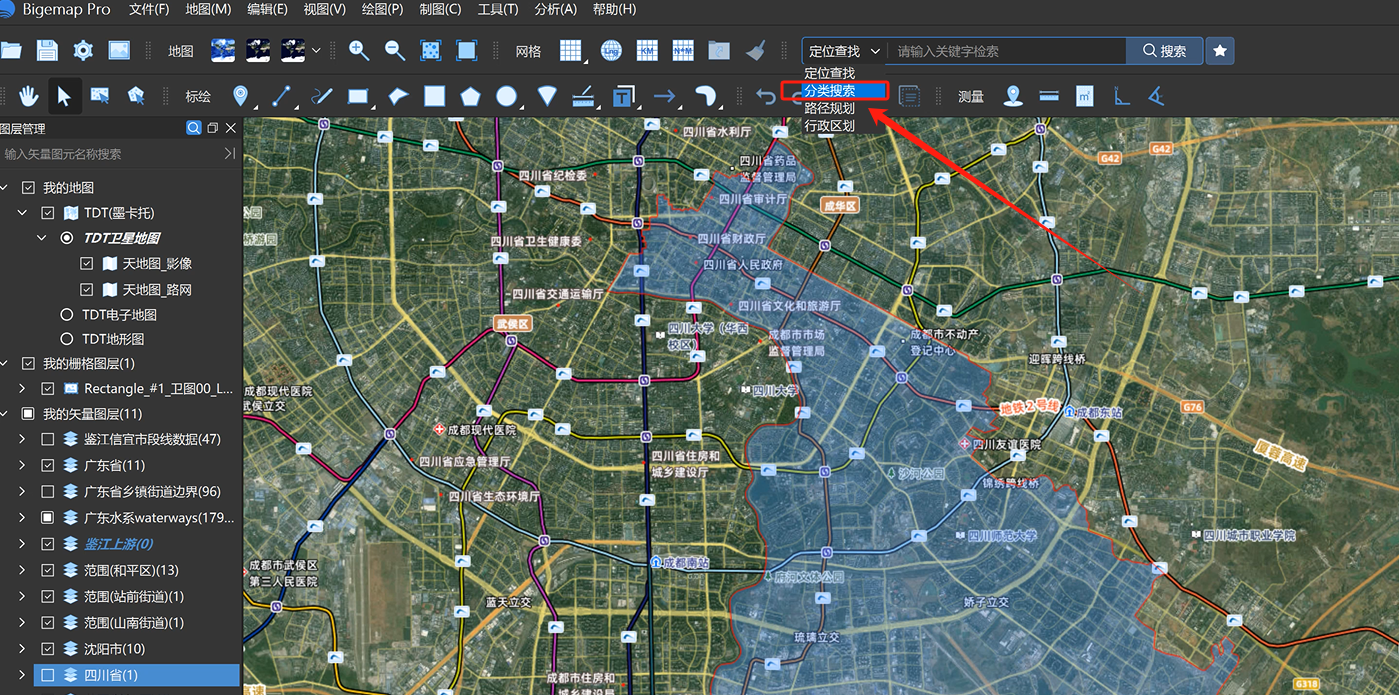Open settings gear in toolbar

click(83, 50)
